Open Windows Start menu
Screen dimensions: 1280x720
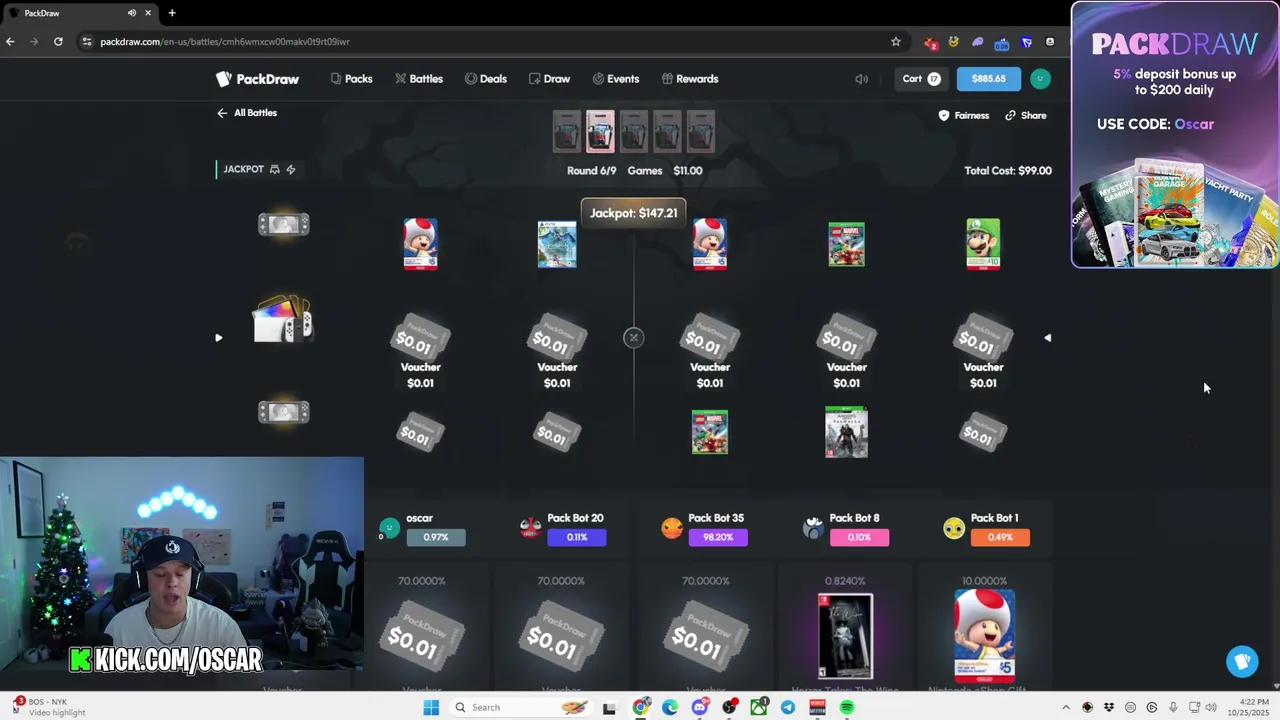tap(431, 707)
